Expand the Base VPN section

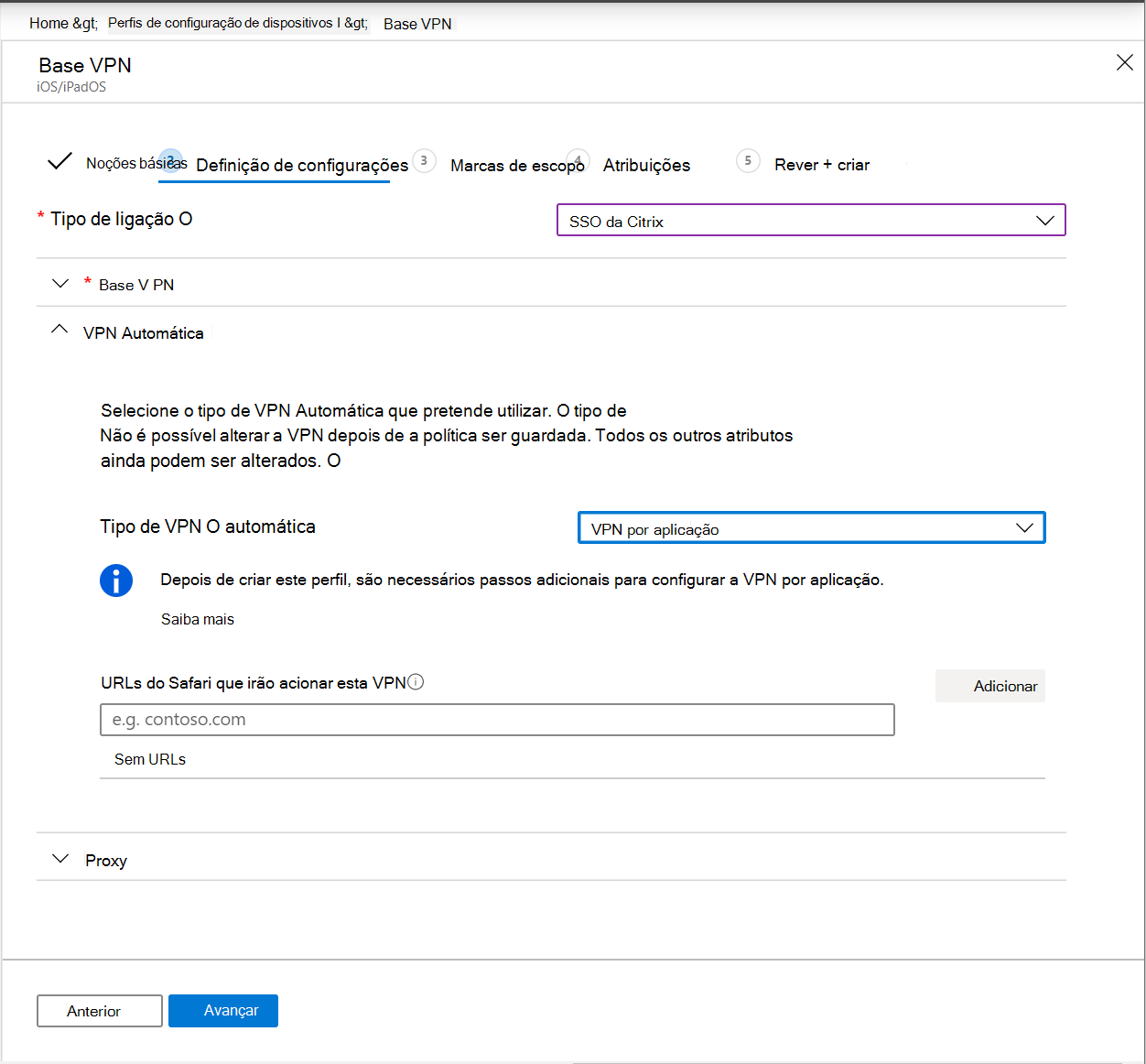60,284
